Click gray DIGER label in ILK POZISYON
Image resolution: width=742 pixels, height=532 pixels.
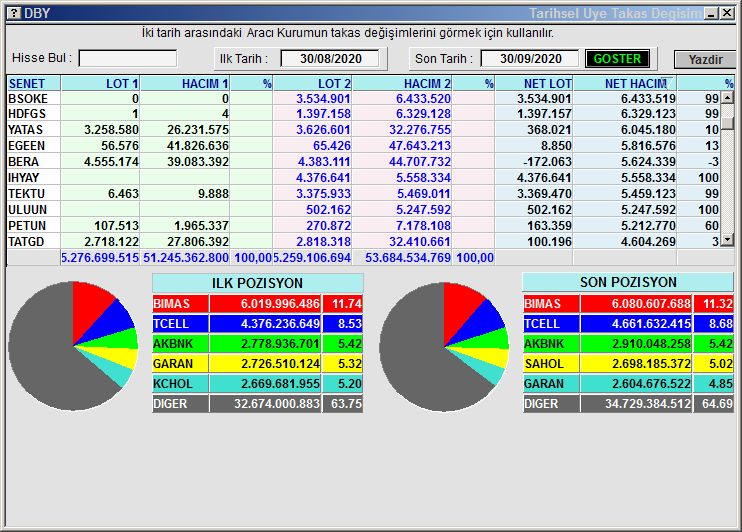pos(180,404)
